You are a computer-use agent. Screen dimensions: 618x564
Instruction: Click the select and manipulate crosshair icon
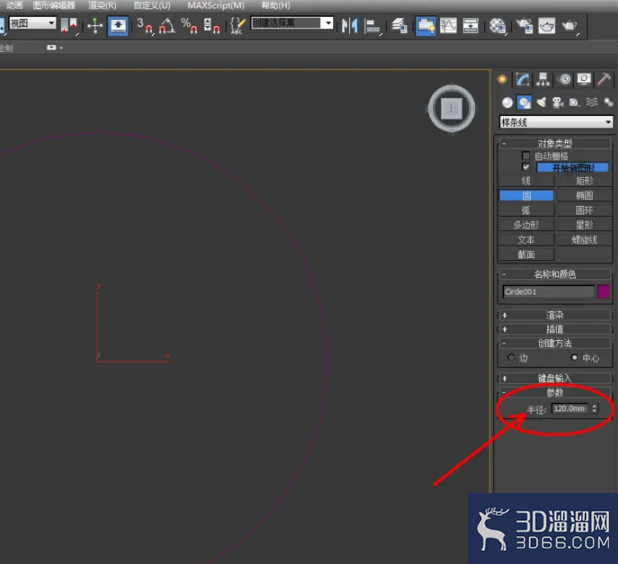[95, 26]
